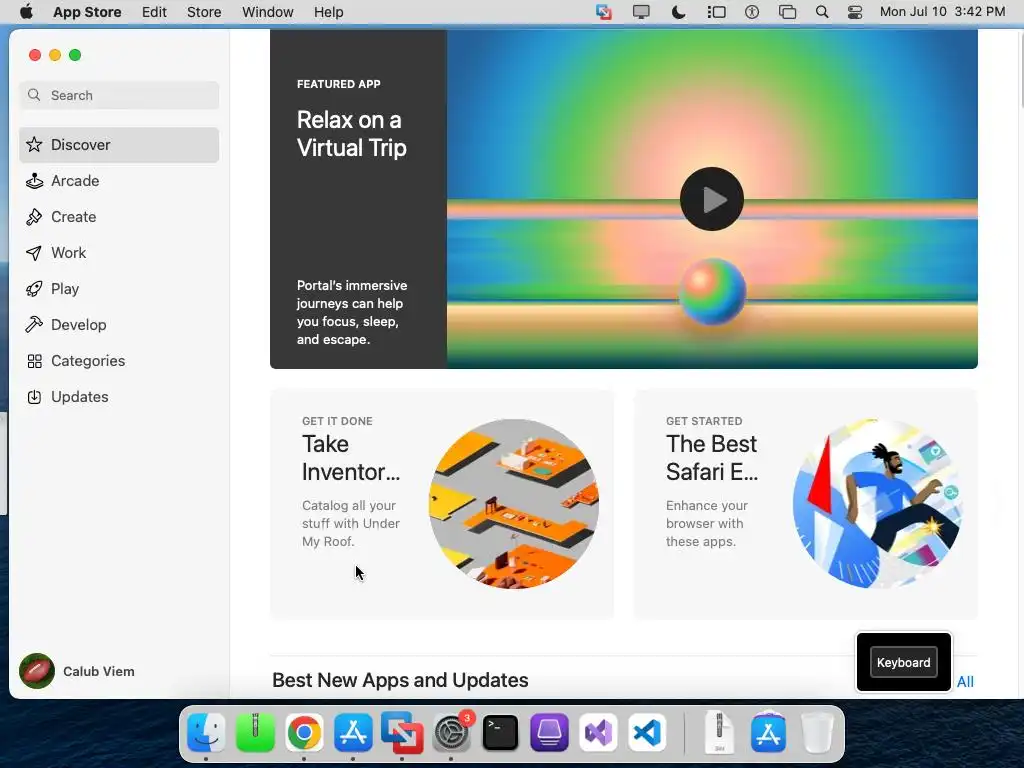1024x768 pixels.
Task: Toggle Do Not Disturb moon icon
Action: [x=679, y=12]
